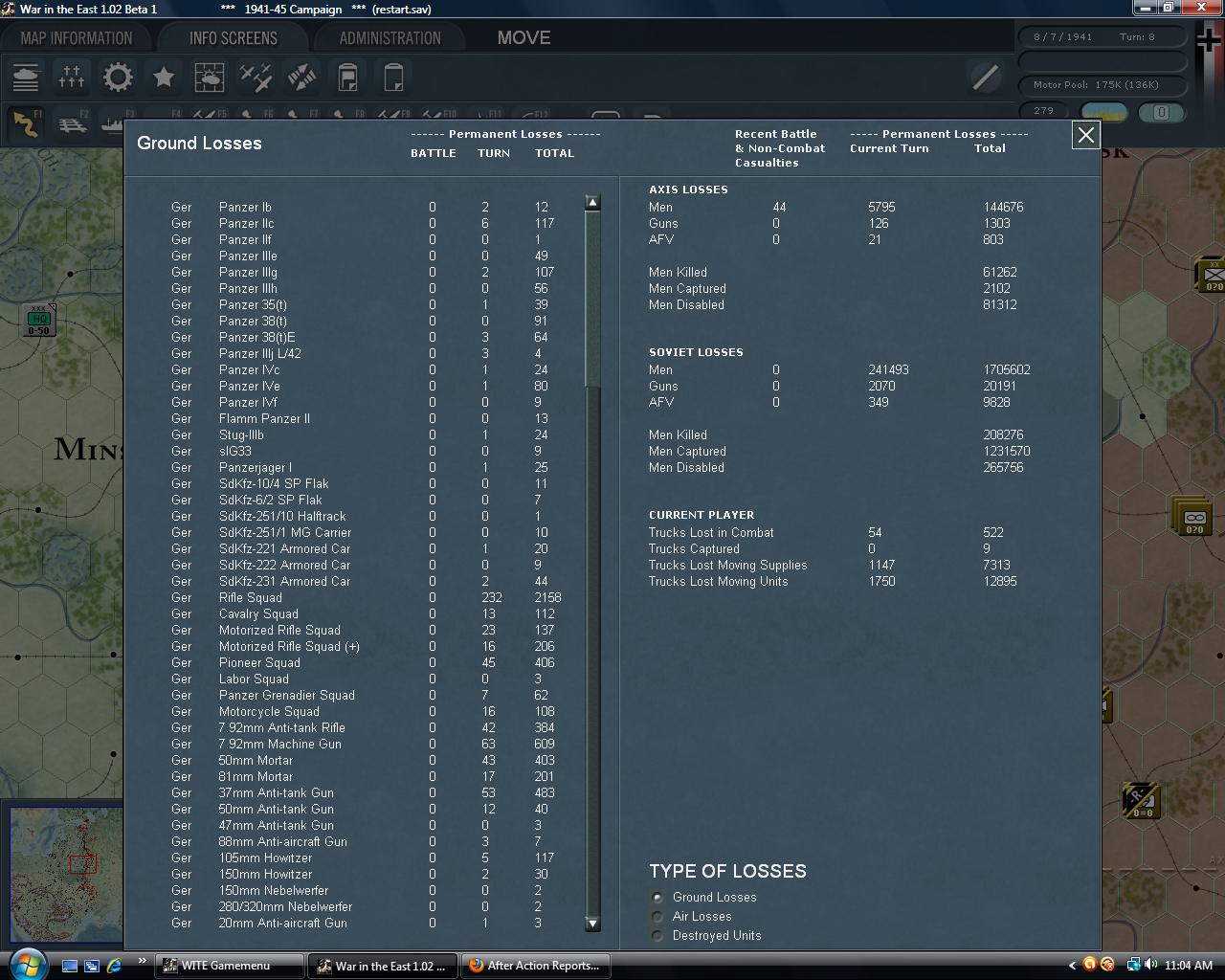Click the 150mm Nebelwerfer row name
This screenshot has height=980, width=1225.
coord(274,890)
